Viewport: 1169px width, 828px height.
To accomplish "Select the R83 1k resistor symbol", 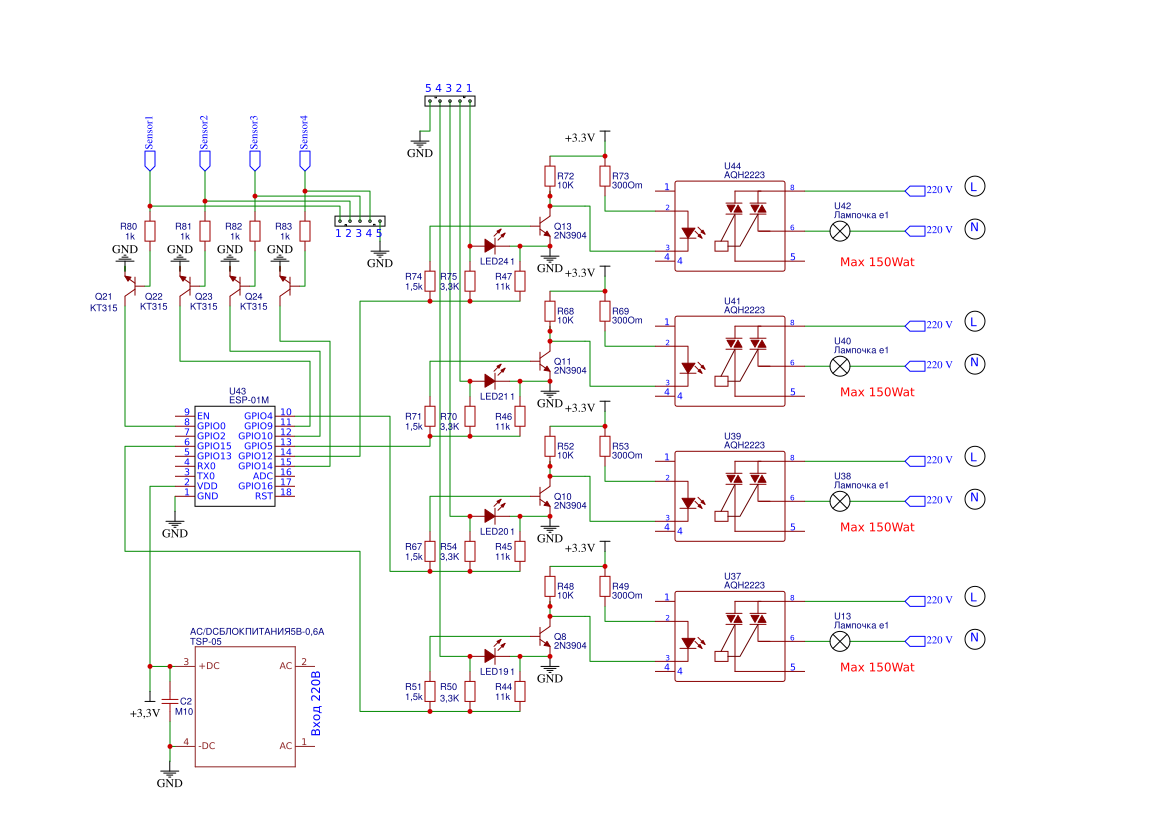I will coord(305,231).
